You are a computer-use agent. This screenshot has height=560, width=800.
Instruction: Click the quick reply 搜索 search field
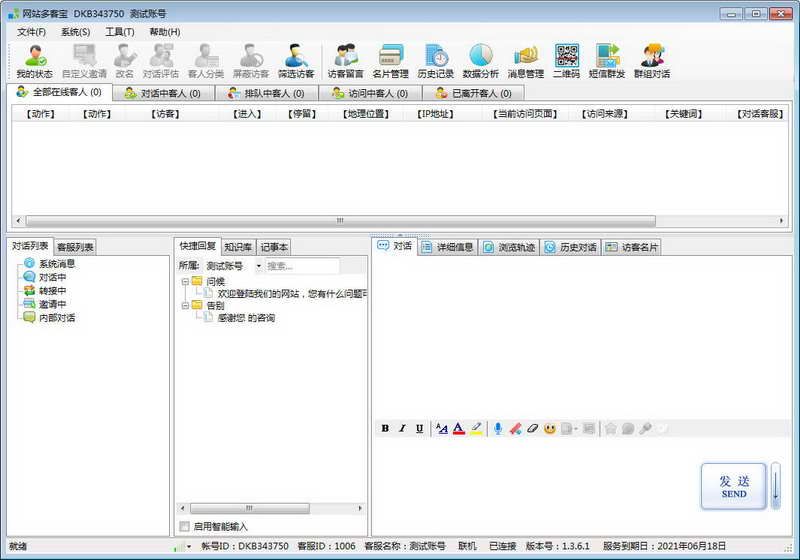(x=303, y=266)
